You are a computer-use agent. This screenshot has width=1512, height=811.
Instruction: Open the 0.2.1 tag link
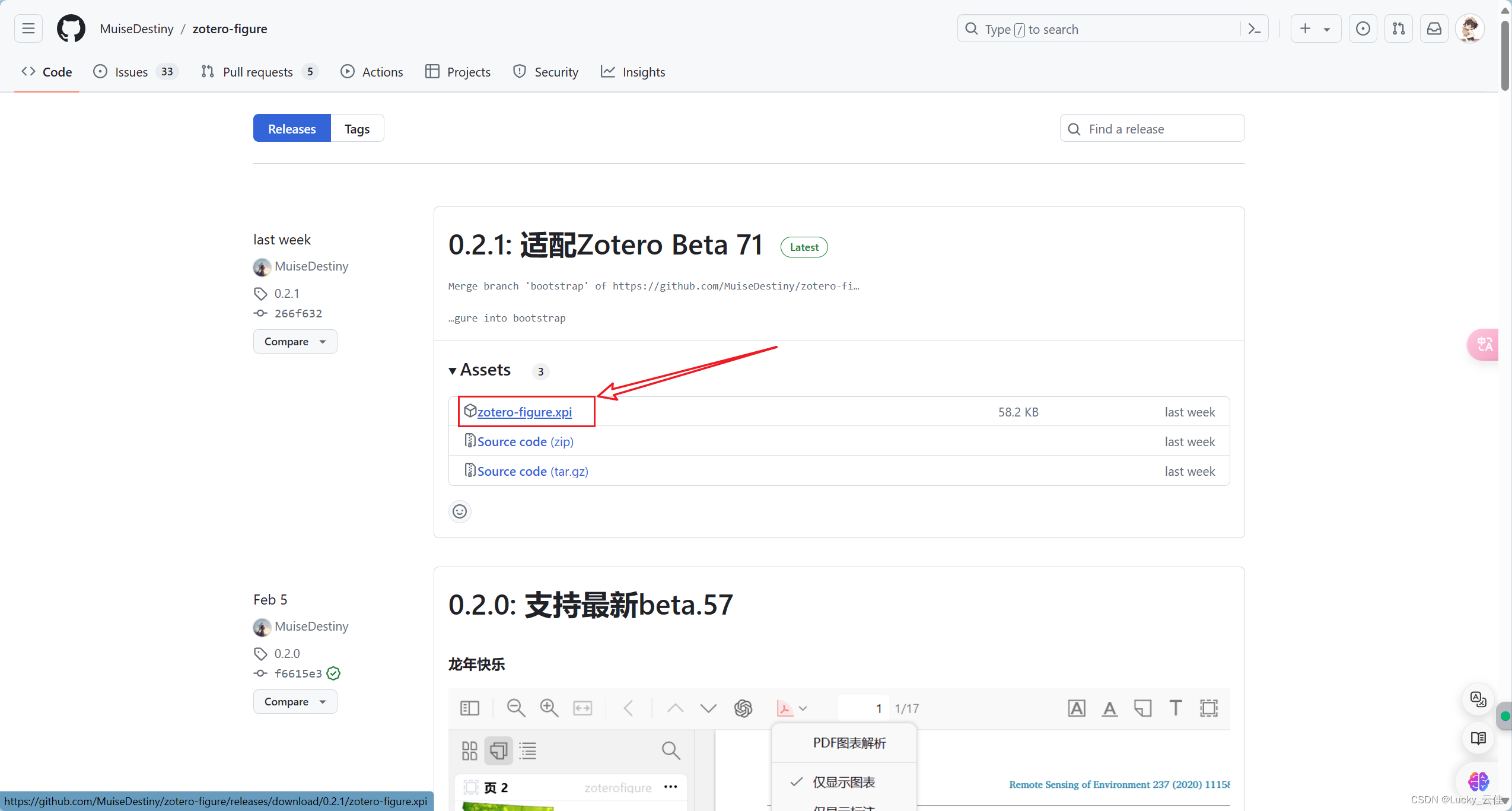click(287, 293)
